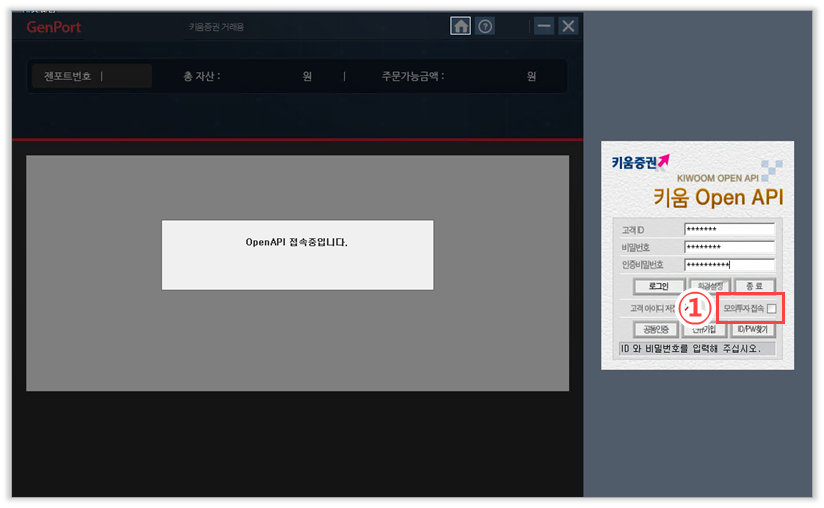The height and width of the screenshot is (508, 824).
Task: Focus the 비밀번호 password field
Action: (729, 247)
